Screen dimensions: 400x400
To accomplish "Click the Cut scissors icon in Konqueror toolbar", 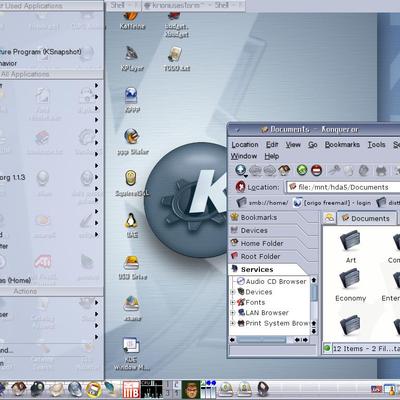I will 334,170.
